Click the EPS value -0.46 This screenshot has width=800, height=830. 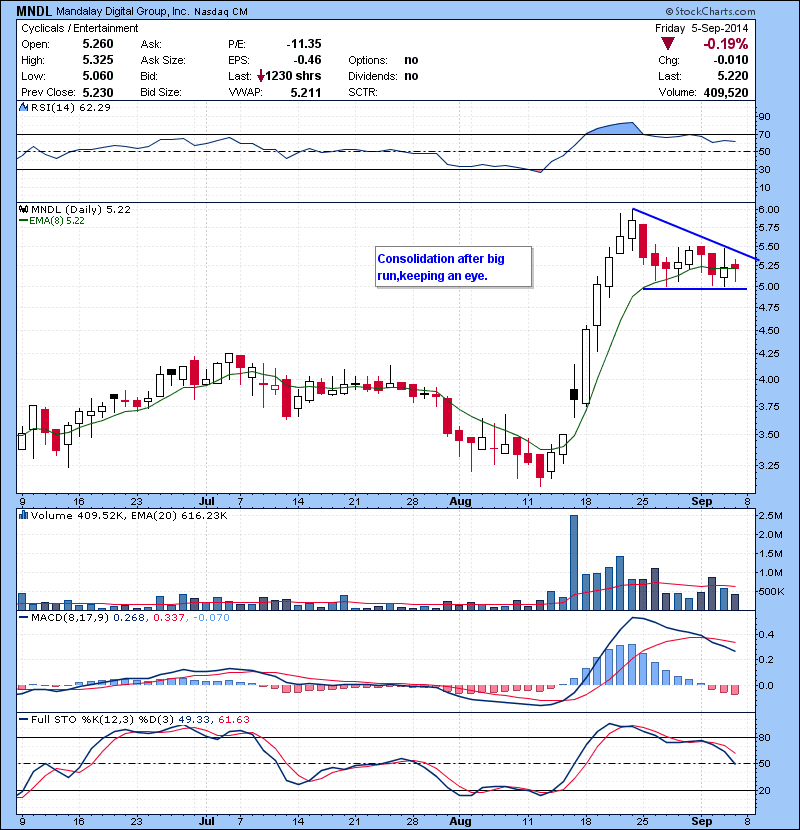click(x=307, y=60)
